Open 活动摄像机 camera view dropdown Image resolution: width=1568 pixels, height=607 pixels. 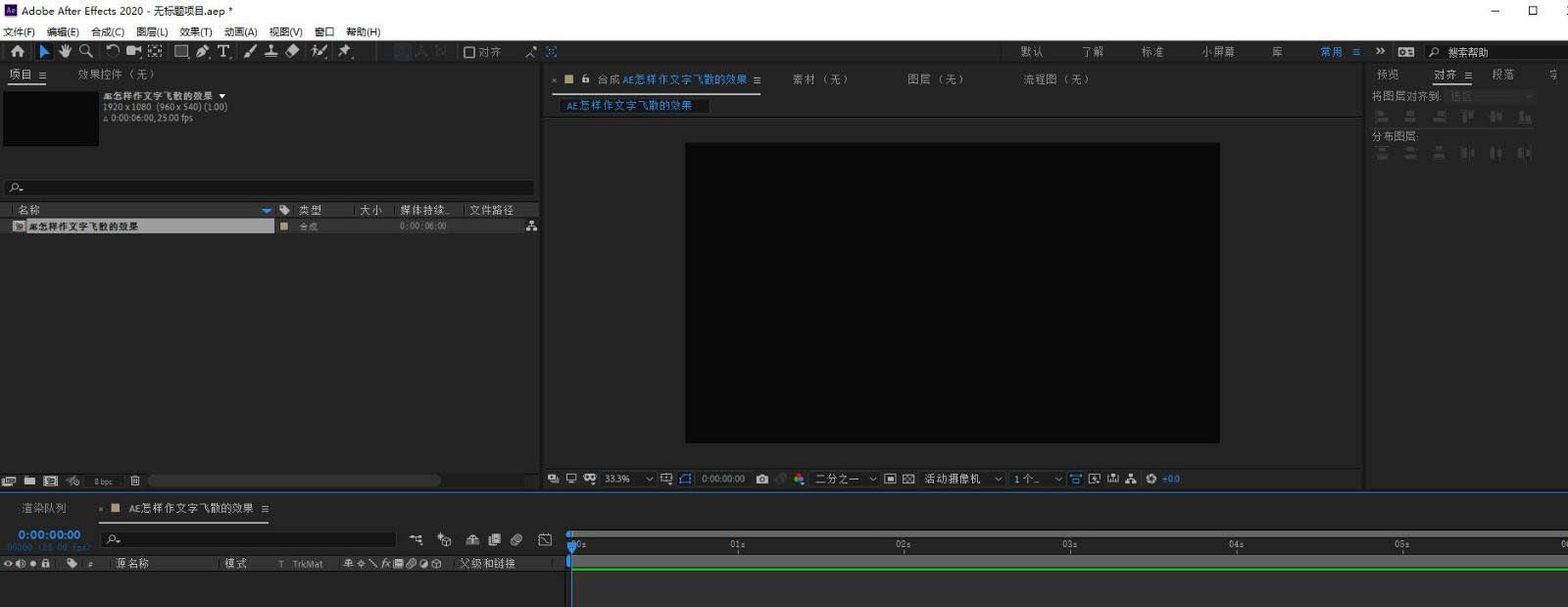click(963, 479)
